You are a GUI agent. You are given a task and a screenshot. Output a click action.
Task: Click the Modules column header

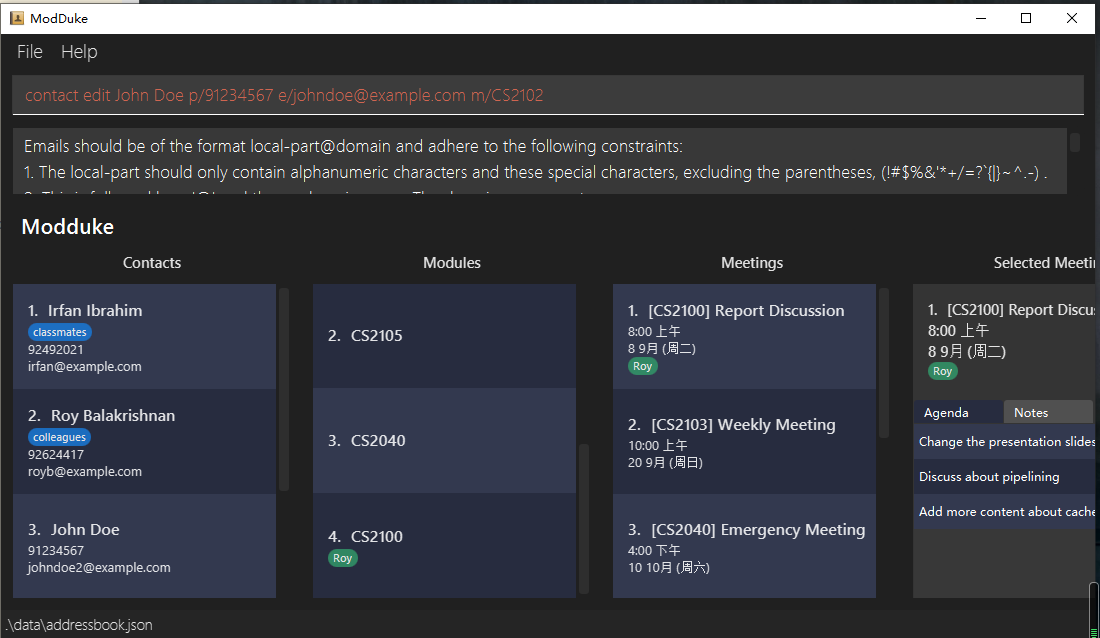pyautogui.click(x=452, y=262)
